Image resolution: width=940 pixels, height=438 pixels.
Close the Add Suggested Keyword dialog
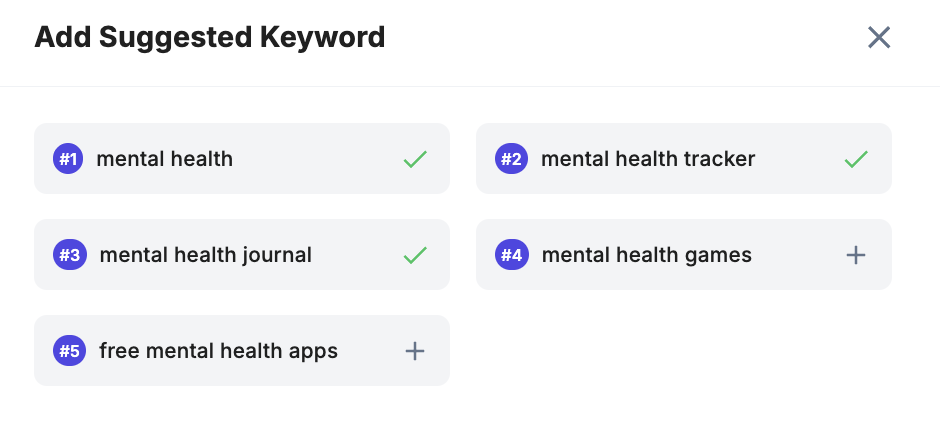(878, 38)
